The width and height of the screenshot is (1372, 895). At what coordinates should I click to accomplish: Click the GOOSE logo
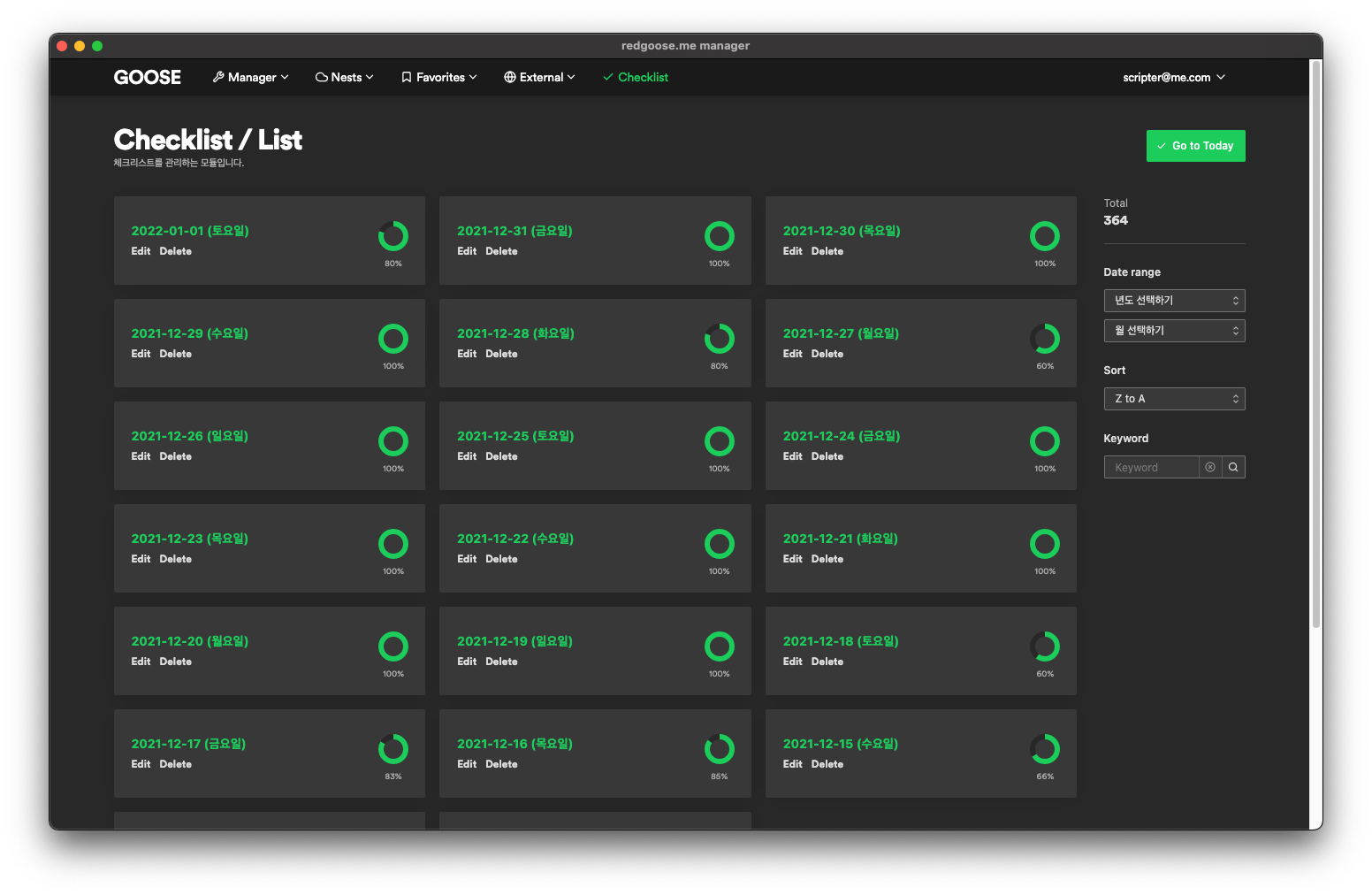coord(147,78)
